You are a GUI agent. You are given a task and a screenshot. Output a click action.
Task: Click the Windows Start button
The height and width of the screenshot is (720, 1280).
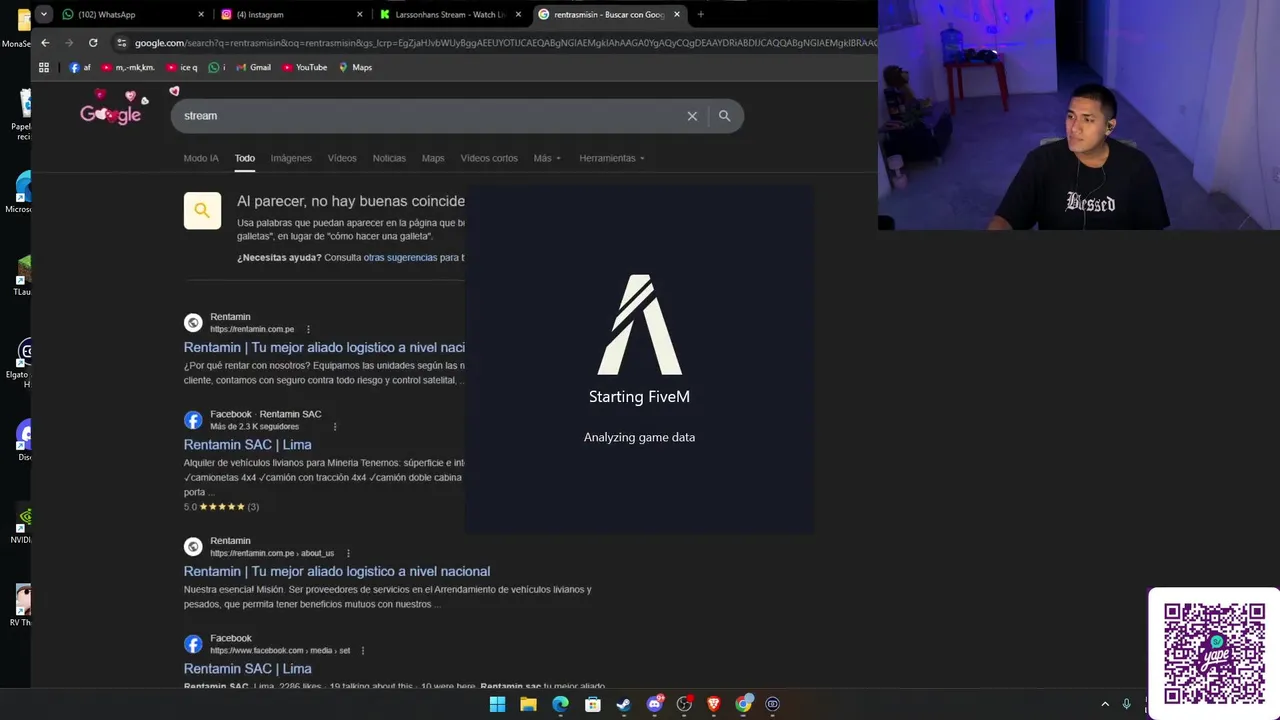[497, 704]
